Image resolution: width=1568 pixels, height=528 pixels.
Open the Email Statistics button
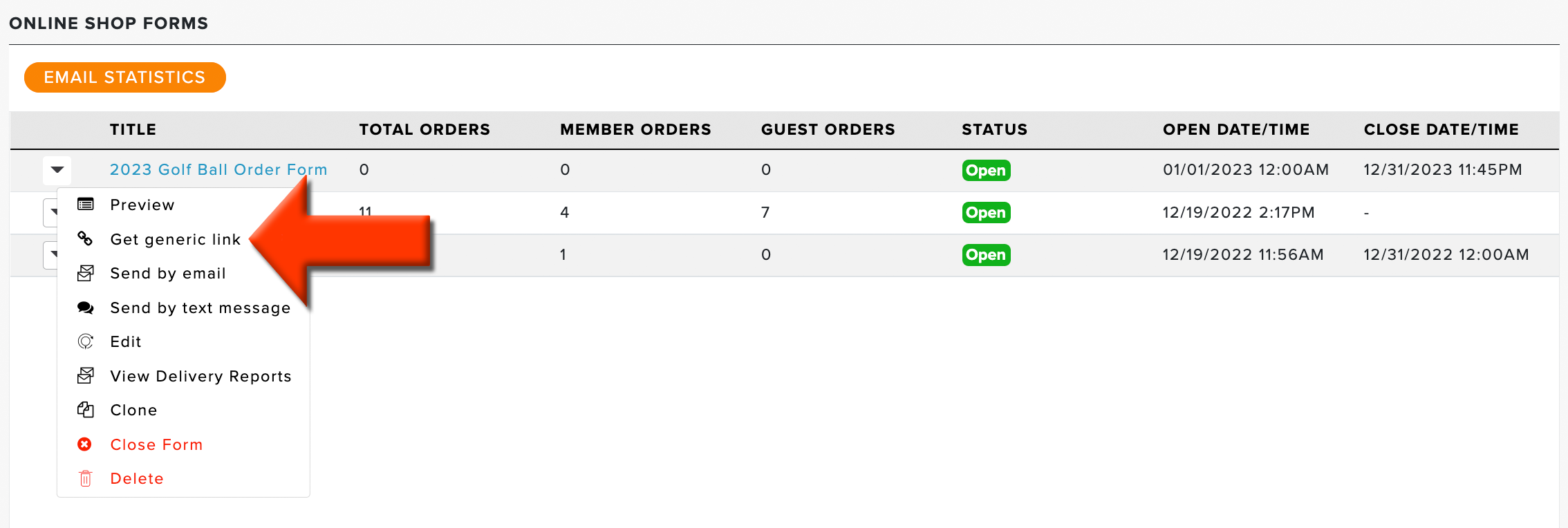pos(125,77)
